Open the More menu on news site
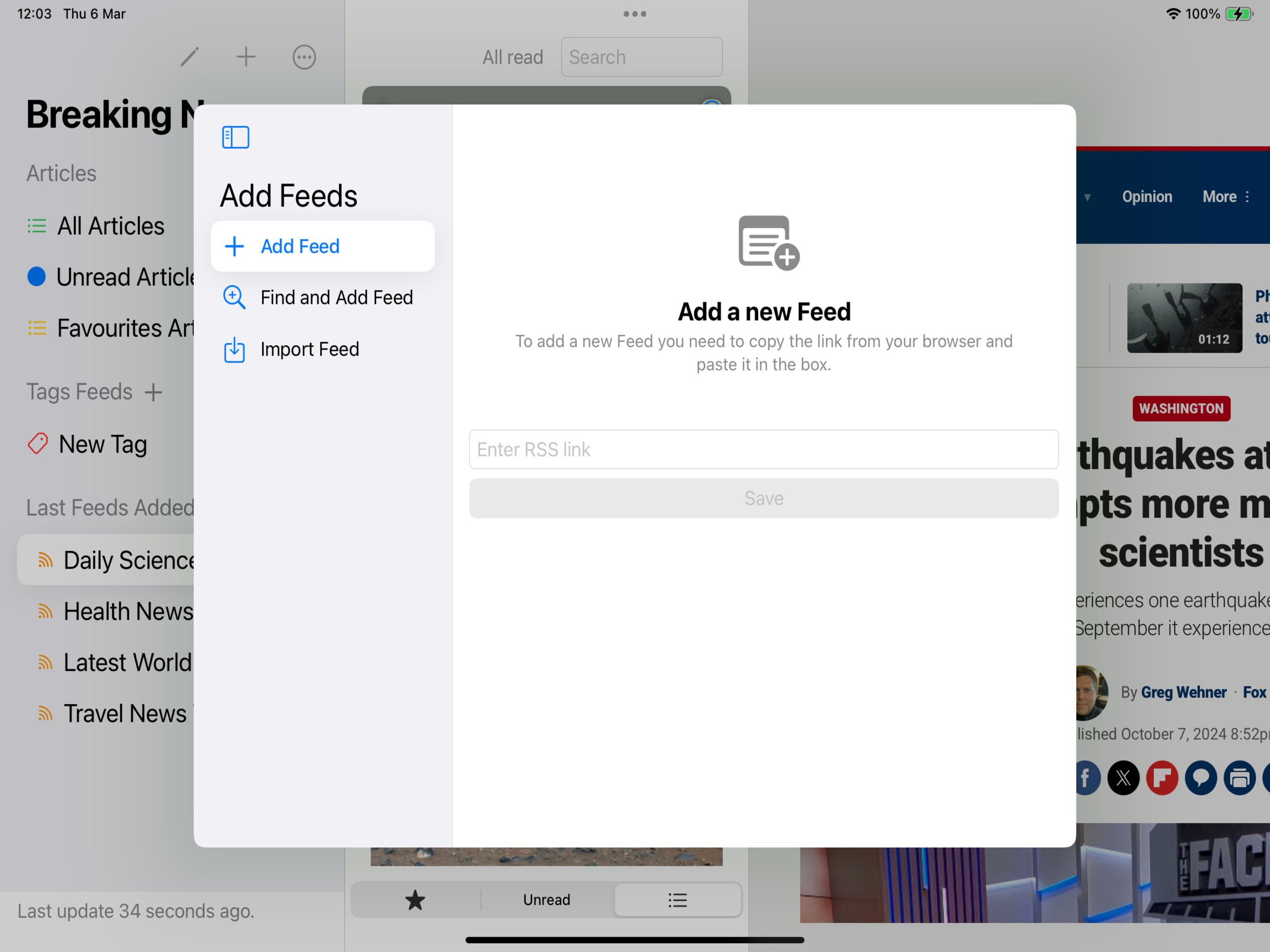The image size is (1270, 952). coord(1226,197)
